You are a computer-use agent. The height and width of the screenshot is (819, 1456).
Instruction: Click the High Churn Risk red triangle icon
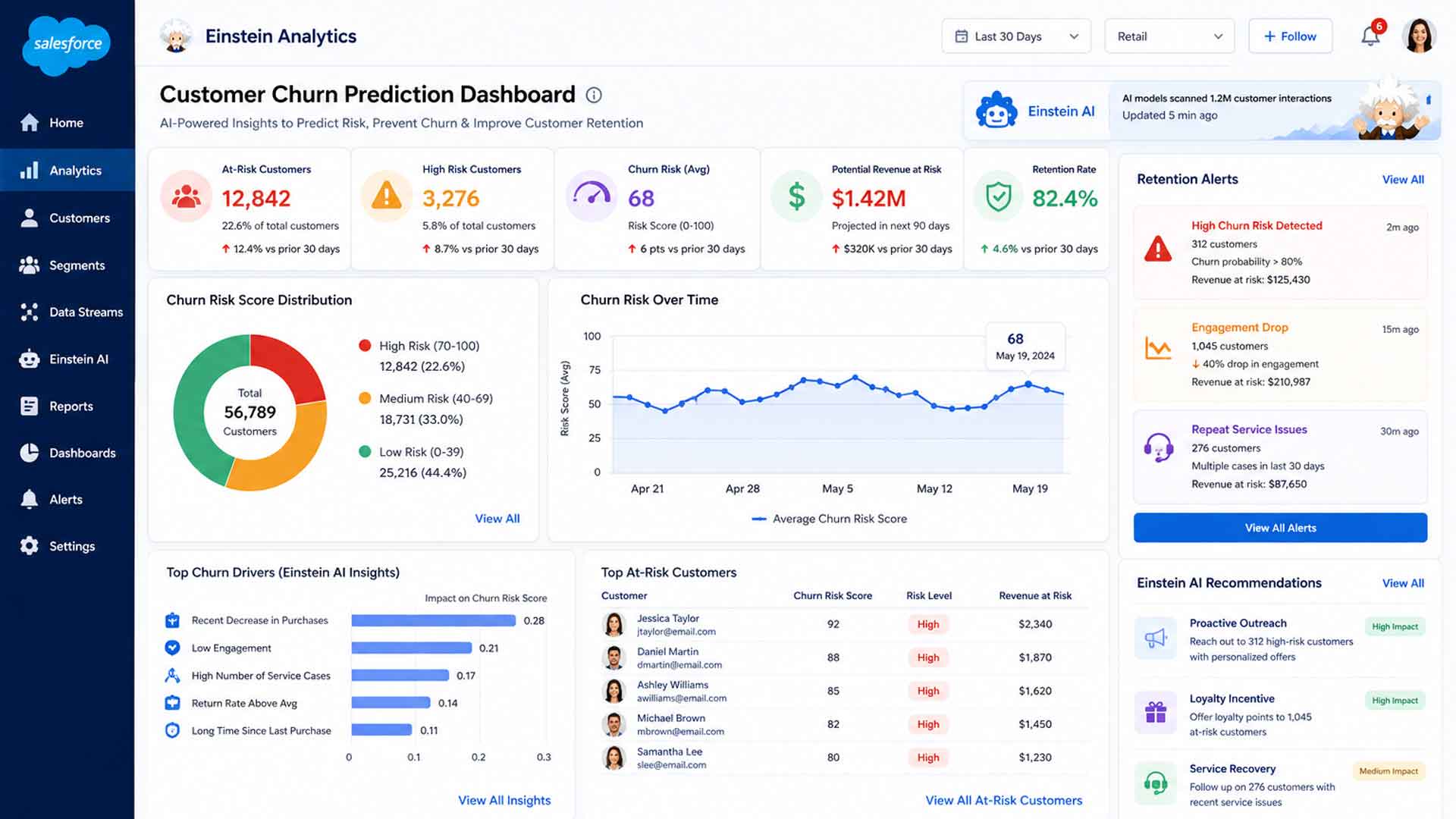[x=1158, y=249]
